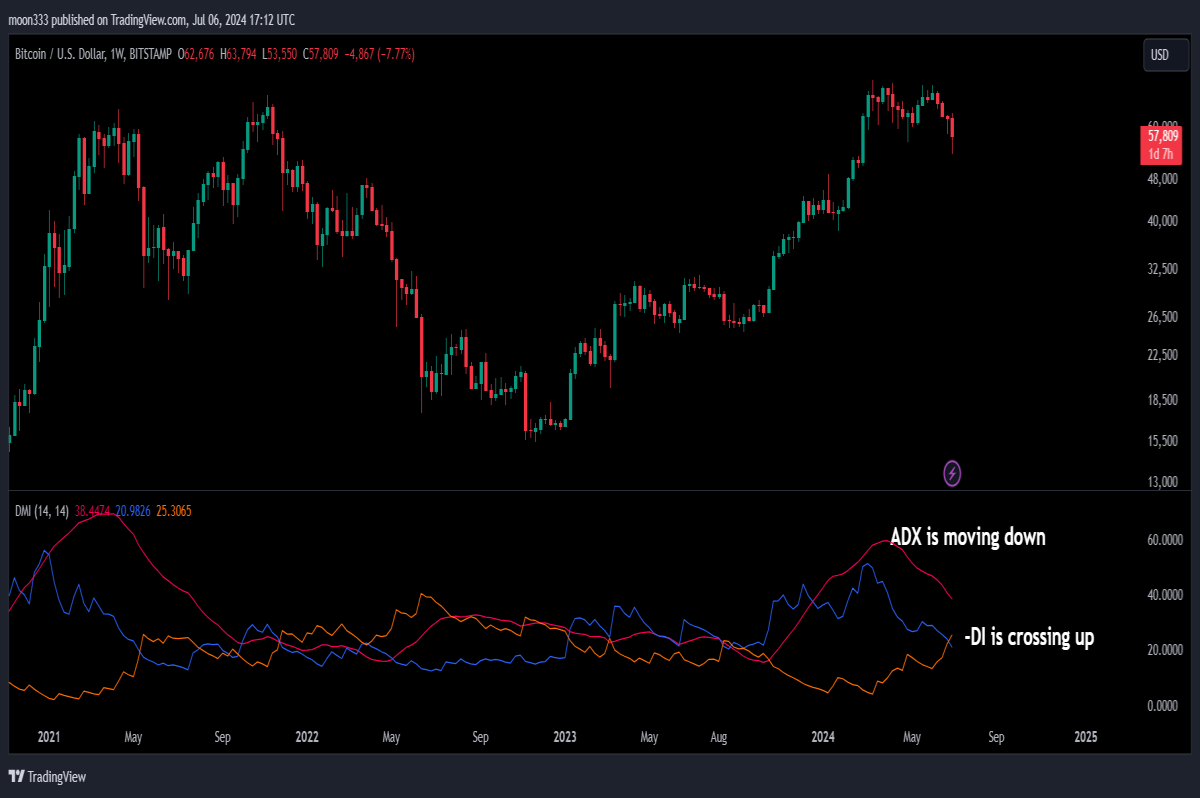Click the 2023 label on the time axis
This screenshot has width=1200, height=798.
tap(565, 737)
